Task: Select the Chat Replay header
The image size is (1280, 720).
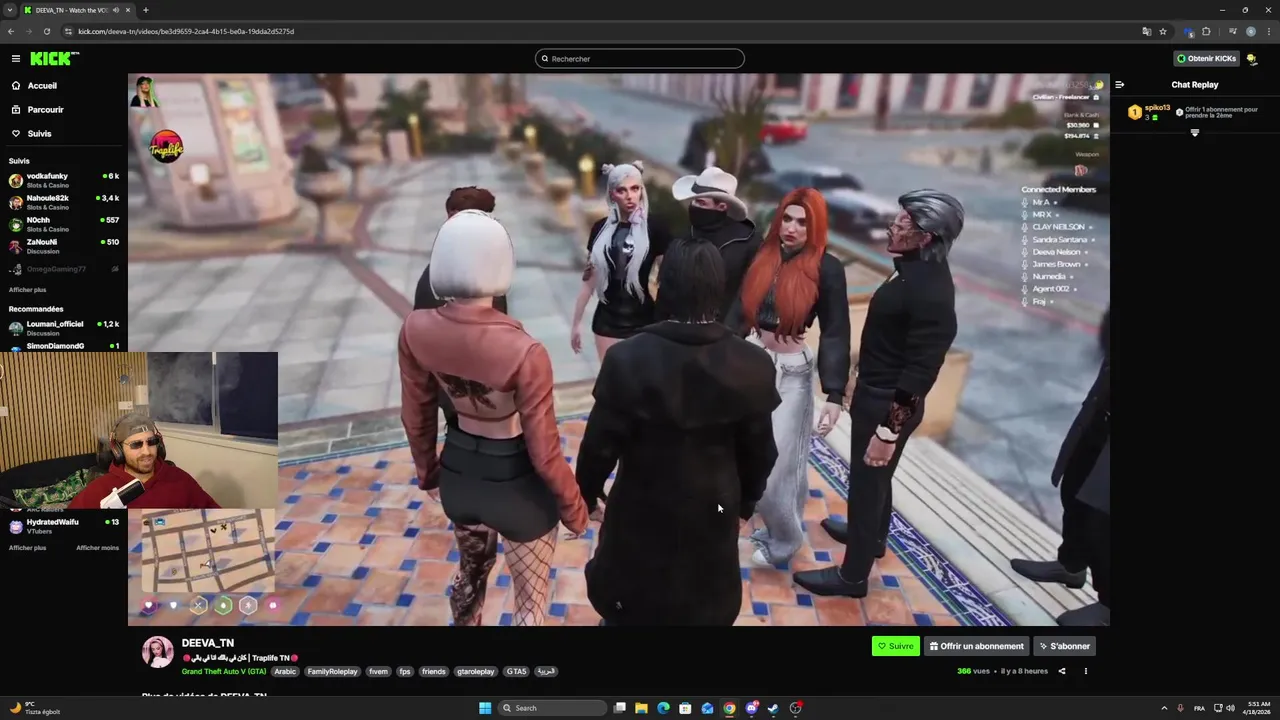Action: 1195,85
